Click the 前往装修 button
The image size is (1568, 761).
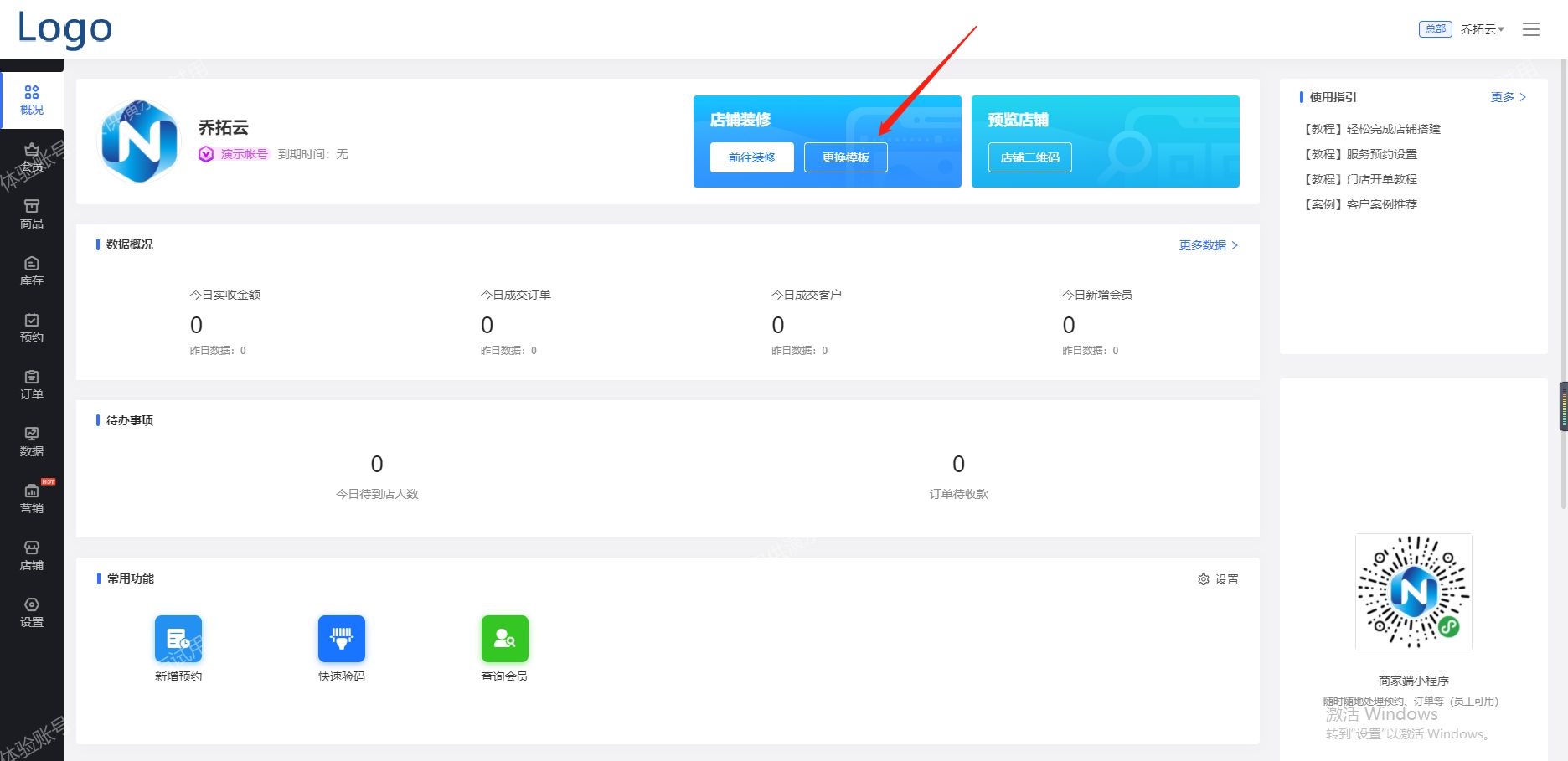coord(752,157)
